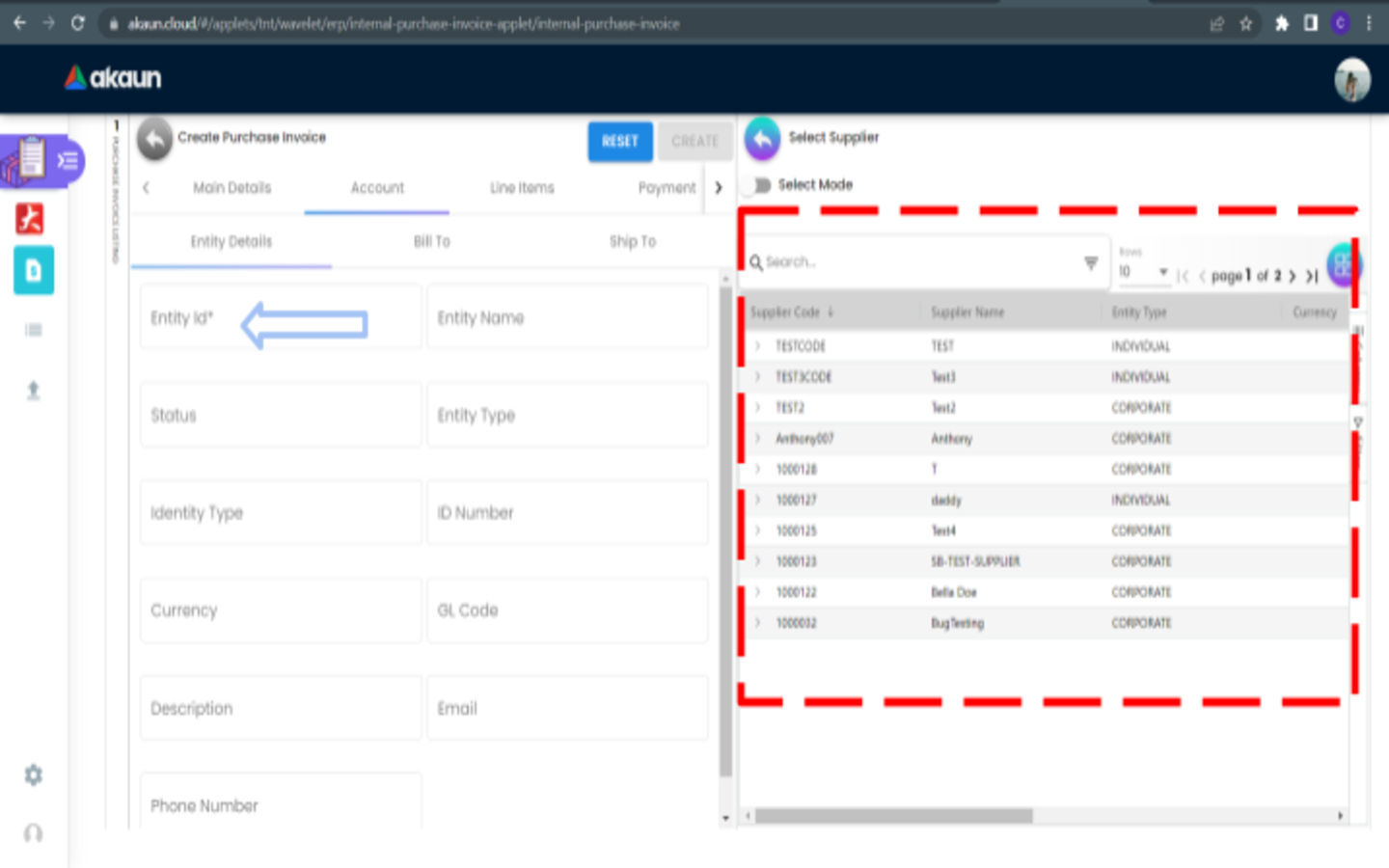Screen dimensions: 1389x868
Task: Open the browser extensions puzzle icon
Action: click(1282, 23)
